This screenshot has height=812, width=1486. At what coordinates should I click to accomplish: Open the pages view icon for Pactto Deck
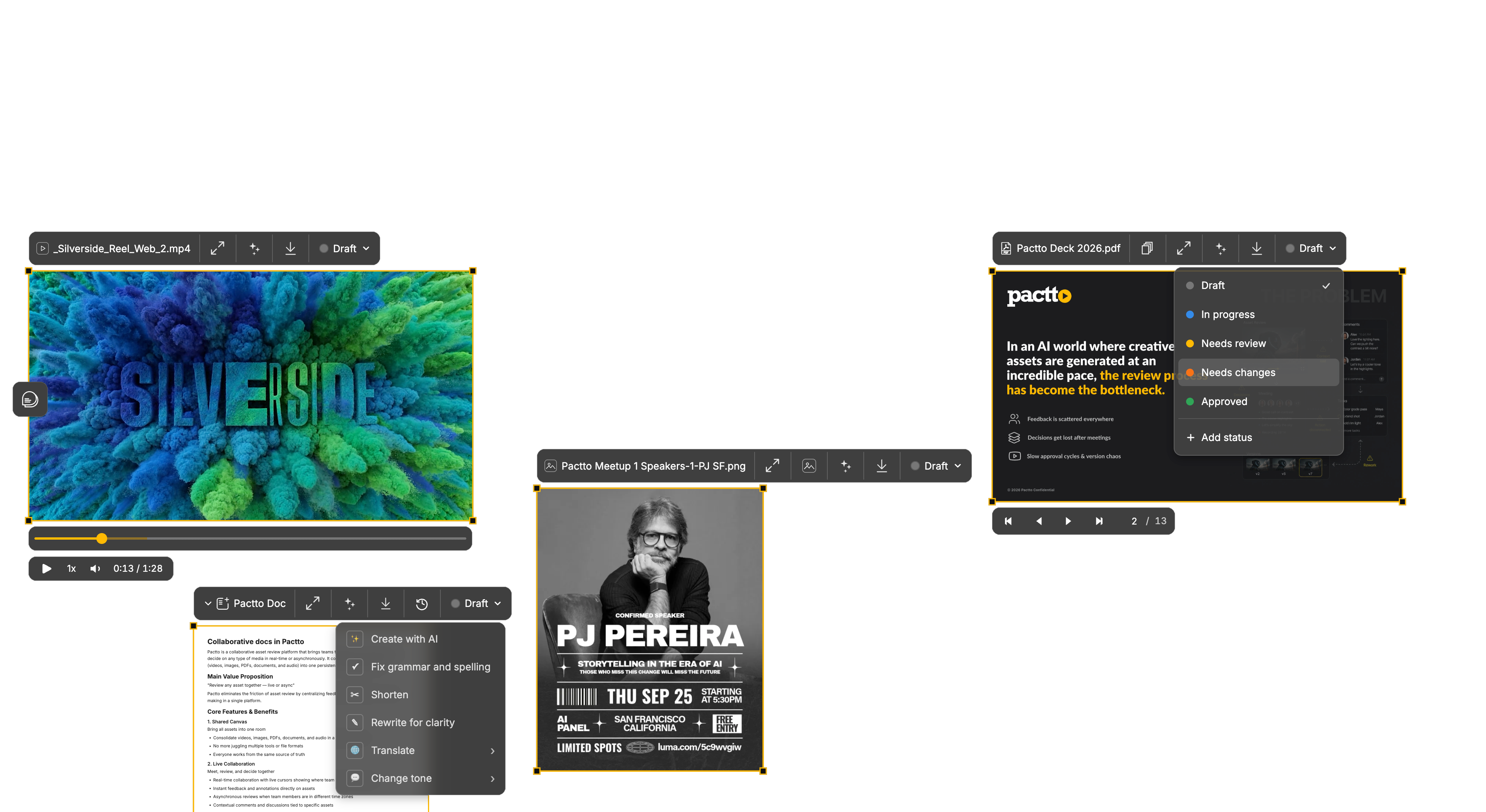1147,249
